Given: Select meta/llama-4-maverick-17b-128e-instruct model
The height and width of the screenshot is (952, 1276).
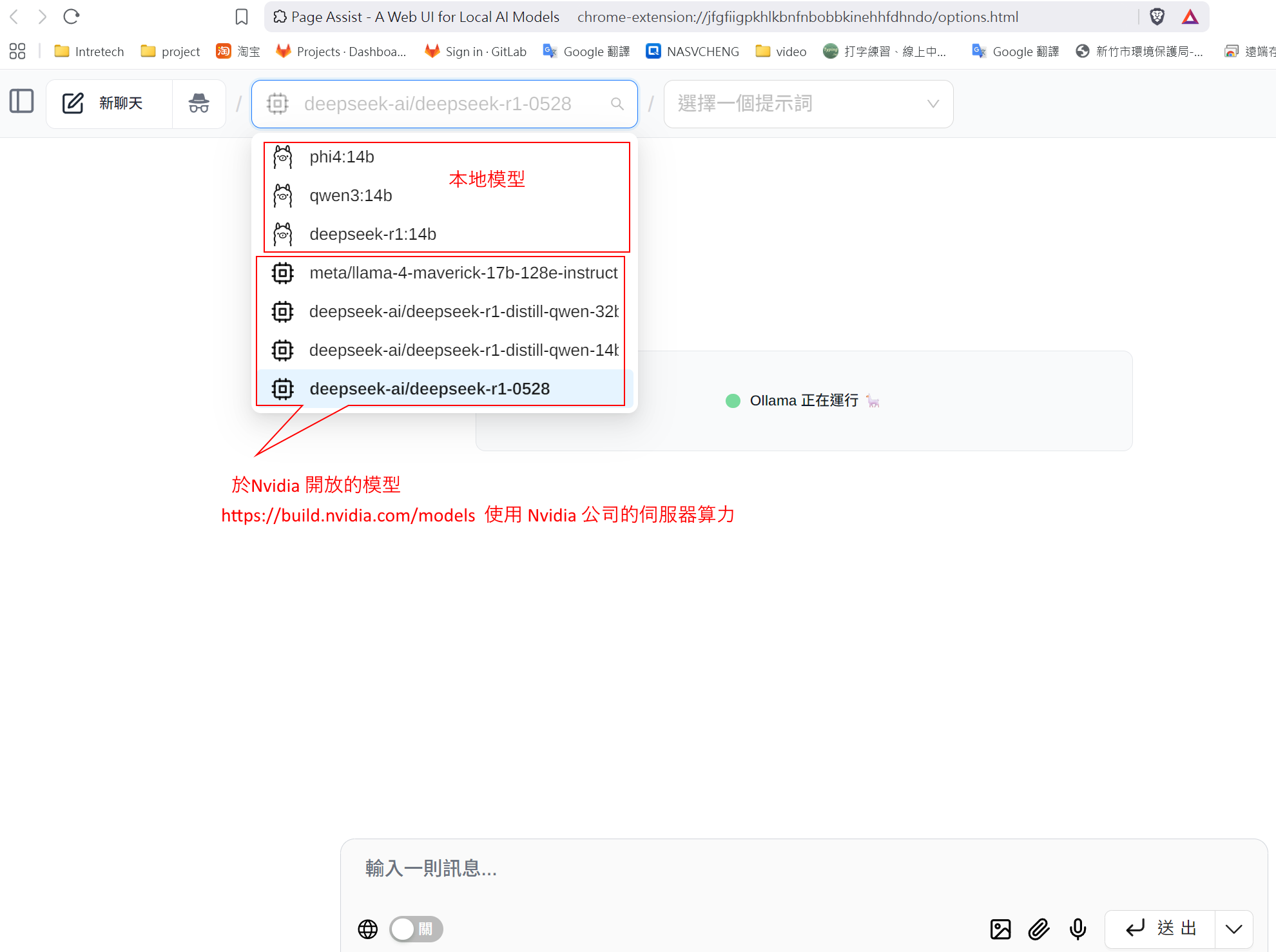Looking at the screenshot, I should tap(463, 273).
